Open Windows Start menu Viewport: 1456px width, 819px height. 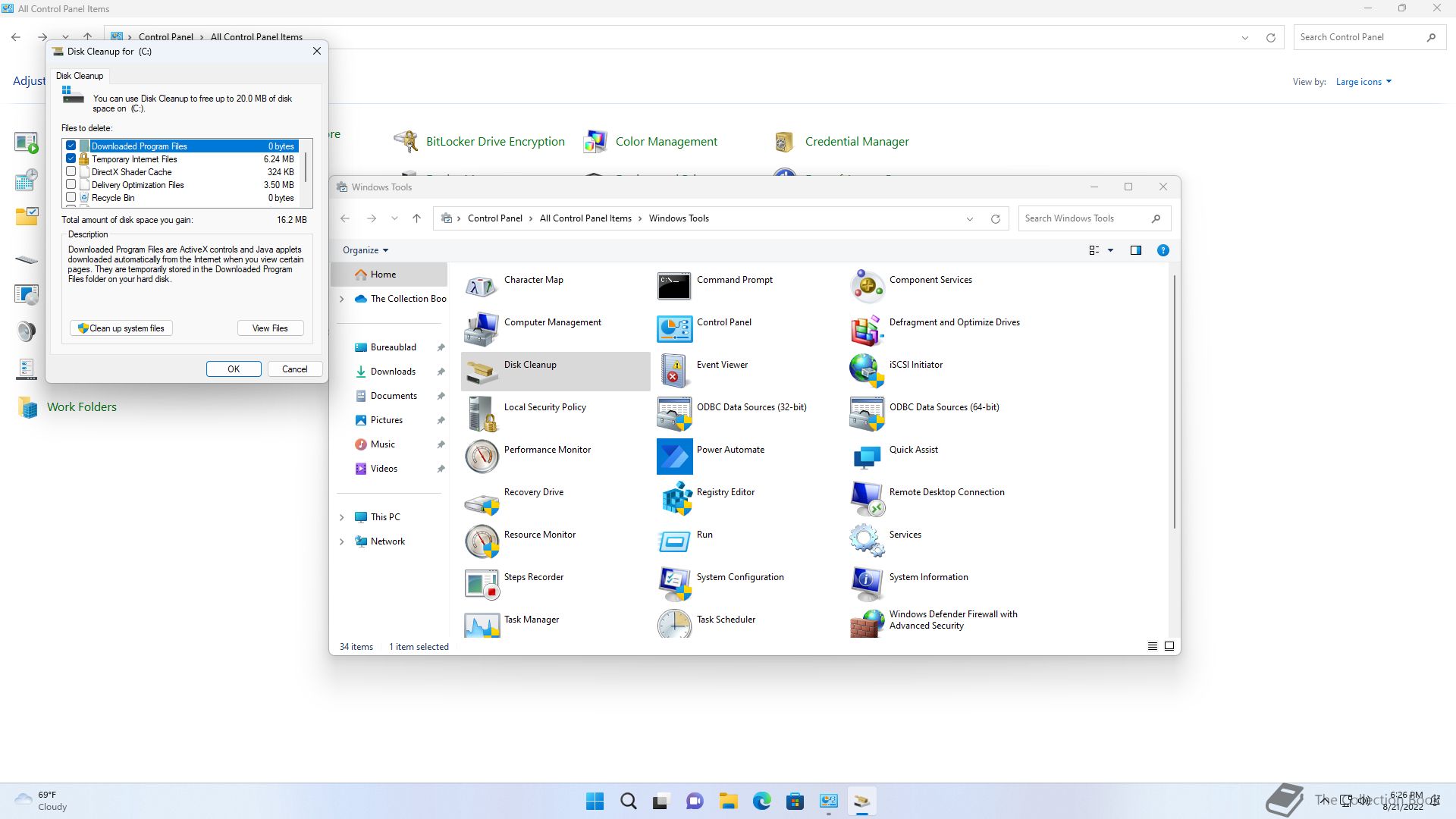pos(595,801)
